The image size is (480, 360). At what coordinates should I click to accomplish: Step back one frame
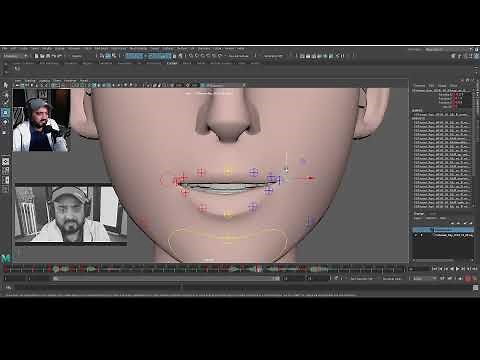(441, 268)
